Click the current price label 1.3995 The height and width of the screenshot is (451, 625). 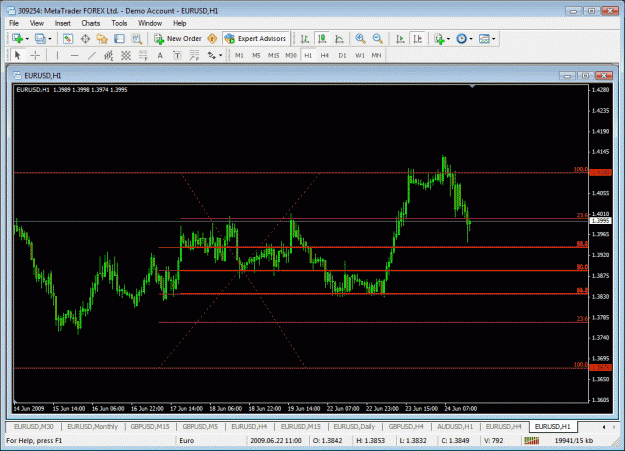pos(601,221)
